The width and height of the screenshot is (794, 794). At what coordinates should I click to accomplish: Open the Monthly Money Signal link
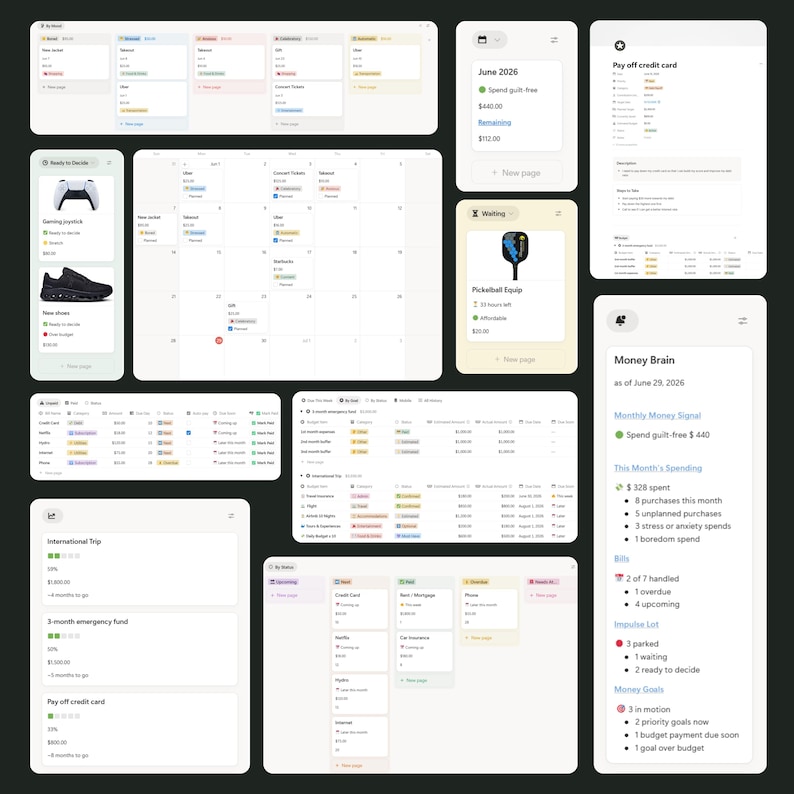657,415
